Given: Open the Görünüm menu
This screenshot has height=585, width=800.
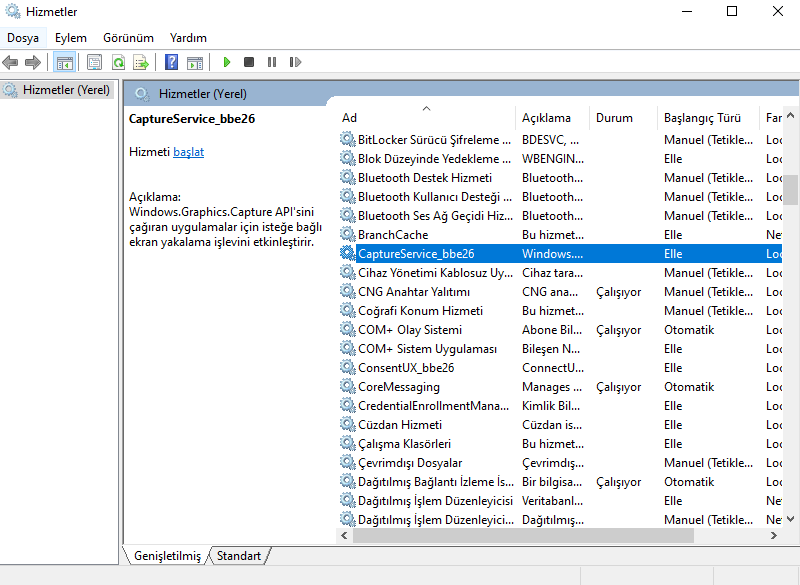Looking at the screenshot, I should [x=128, y=38].
